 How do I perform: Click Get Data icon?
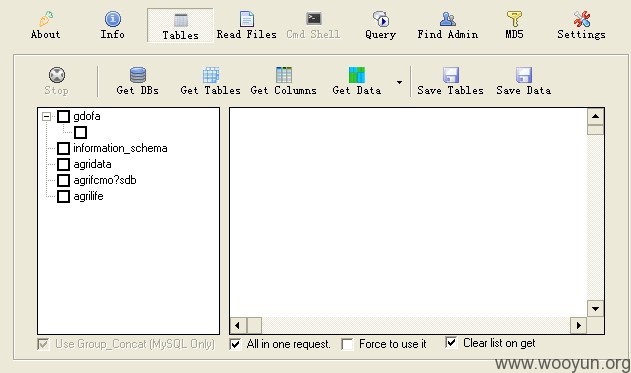click(357, 75)
